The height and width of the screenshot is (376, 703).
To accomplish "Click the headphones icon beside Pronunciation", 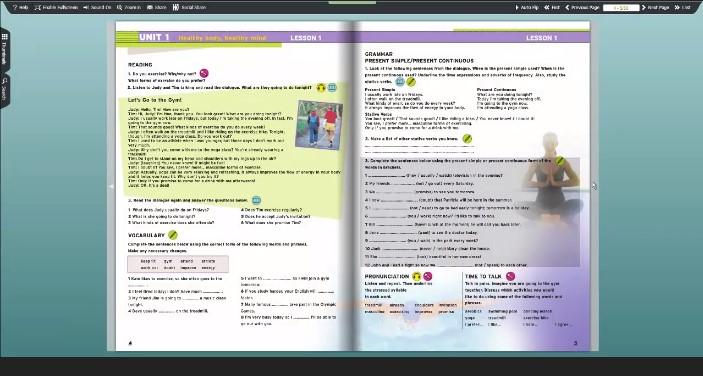I will pos(417,276).
